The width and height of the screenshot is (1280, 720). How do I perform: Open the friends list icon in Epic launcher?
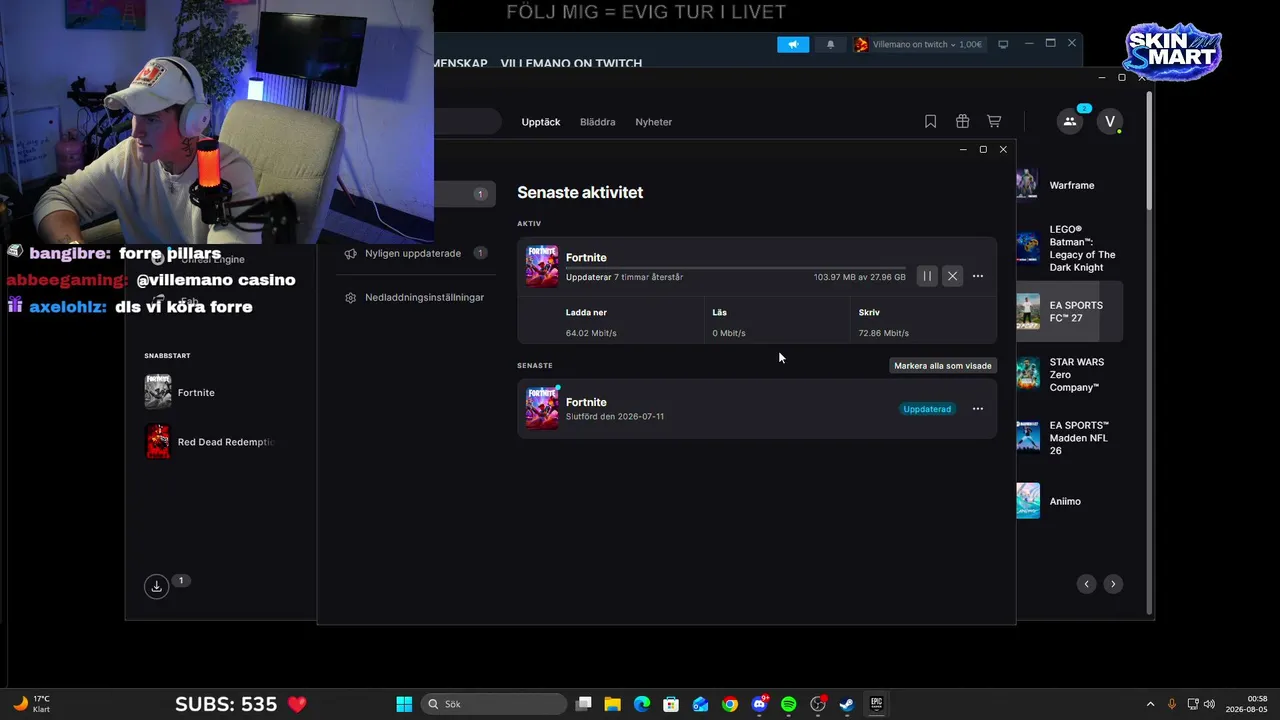pyautogui.click(x=1070, y=122)
